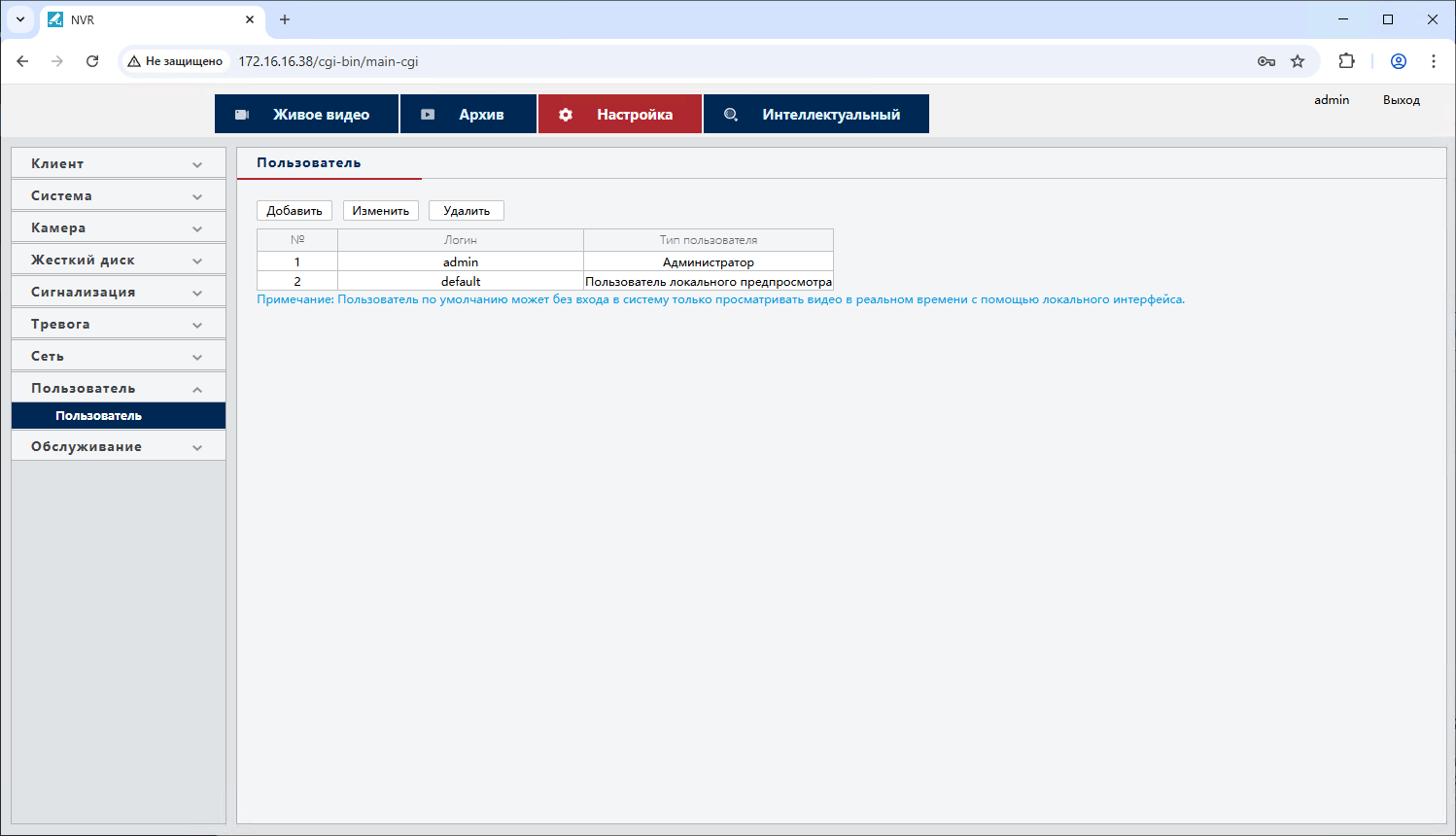Viewport: 1456px width, 836px height.
Task: Switch to the Настройка settings tab
Action: coord(620,114)
